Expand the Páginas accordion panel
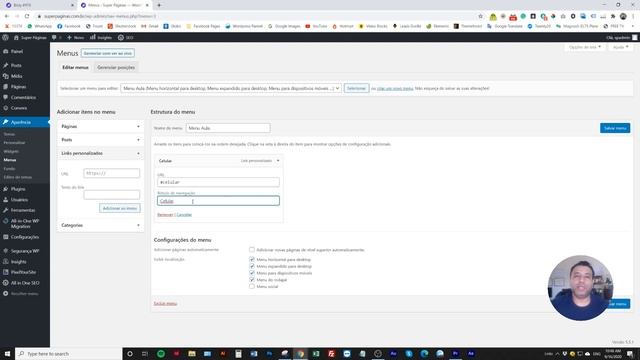This screenshot has height=360, width=640. [100, 127]
